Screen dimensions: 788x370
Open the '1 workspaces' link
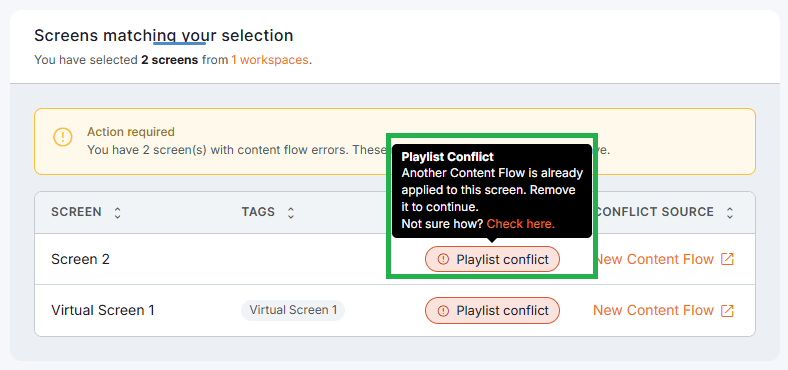click(270, 60)
